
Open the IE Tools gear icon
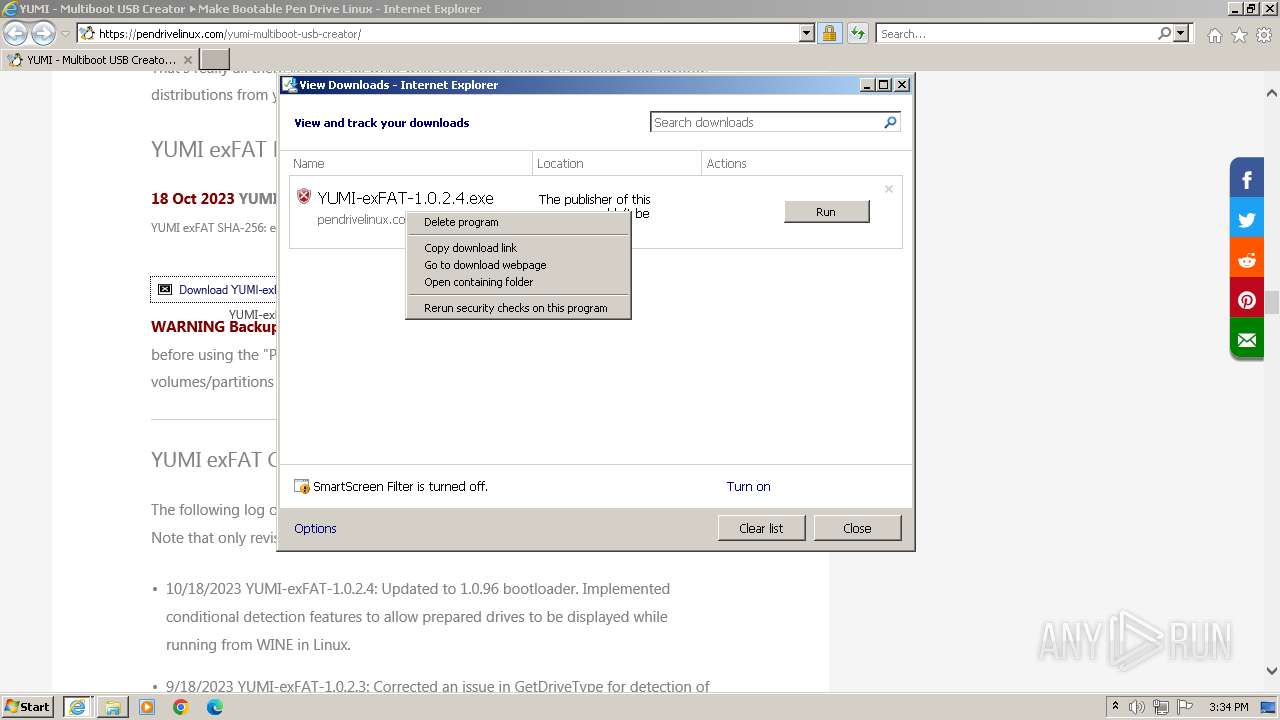tap(1264, 35)
